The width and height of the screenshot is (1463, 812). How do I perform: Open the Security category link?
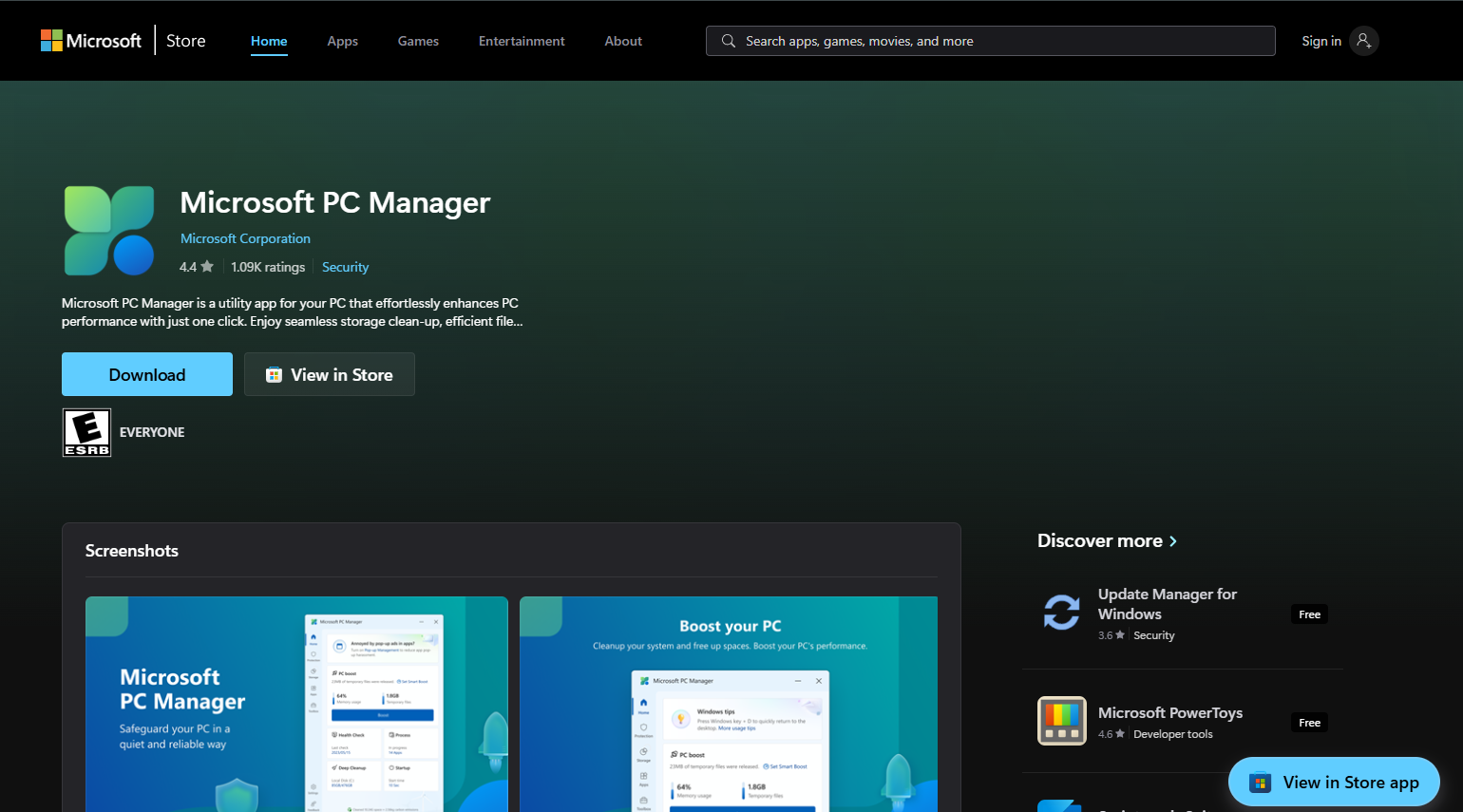[345, 267]
